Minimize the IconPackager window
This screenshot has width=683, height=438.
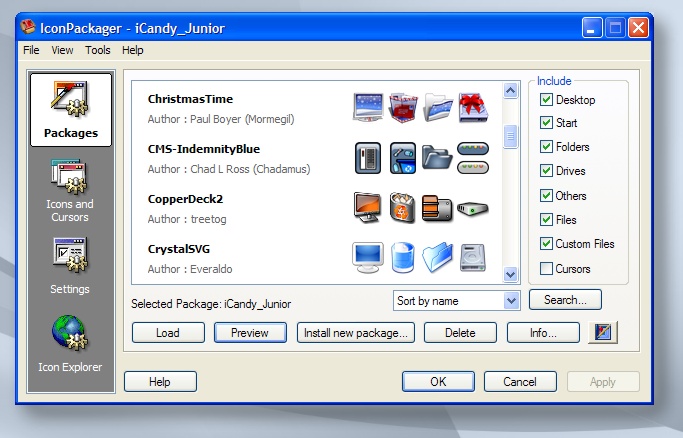(x=592, y=28)
